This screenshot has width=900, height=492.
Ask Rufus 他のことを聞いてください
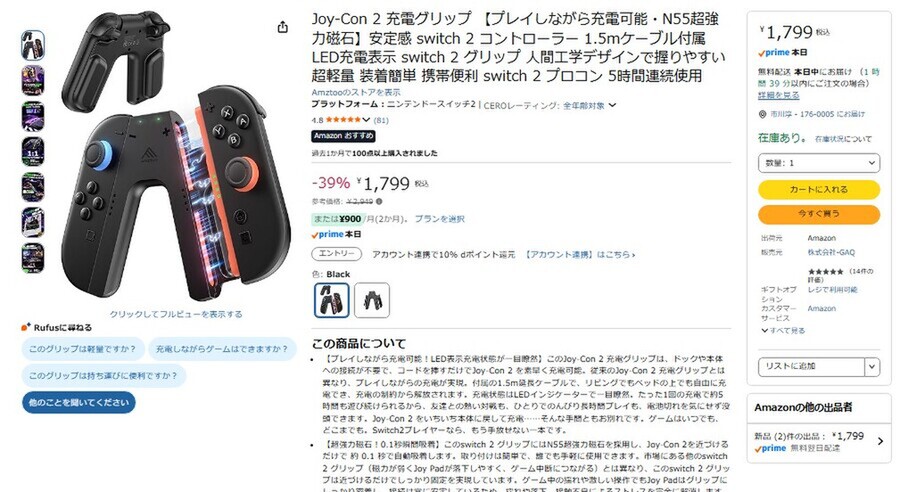click(79, 402)
